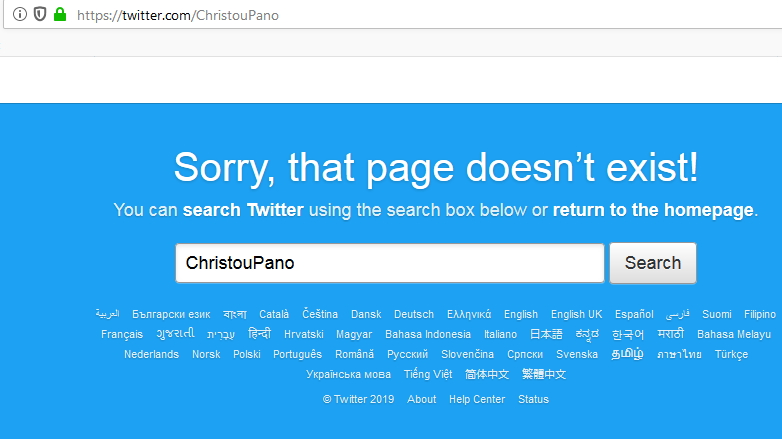Click the green secure padlock icon
The width and height of the screenshot is (782, 439).
(59, 15)
